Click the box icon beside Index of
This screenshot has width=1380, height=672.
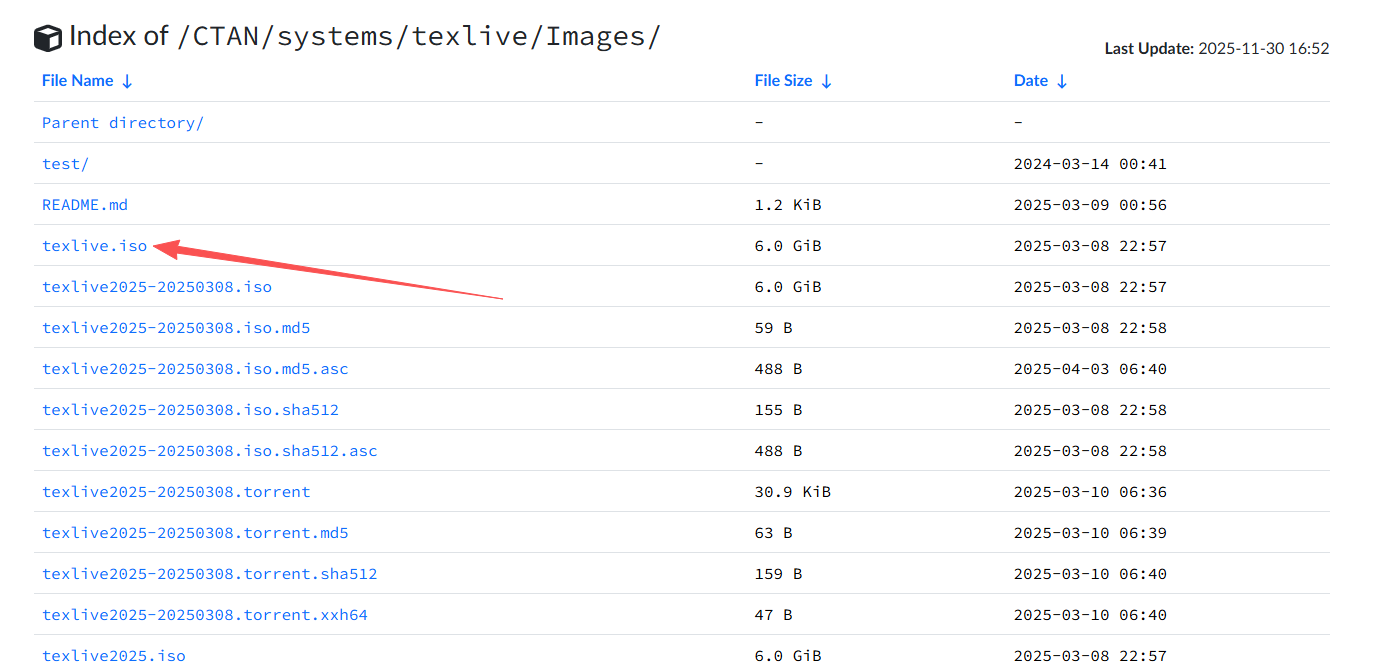(47, 38)
